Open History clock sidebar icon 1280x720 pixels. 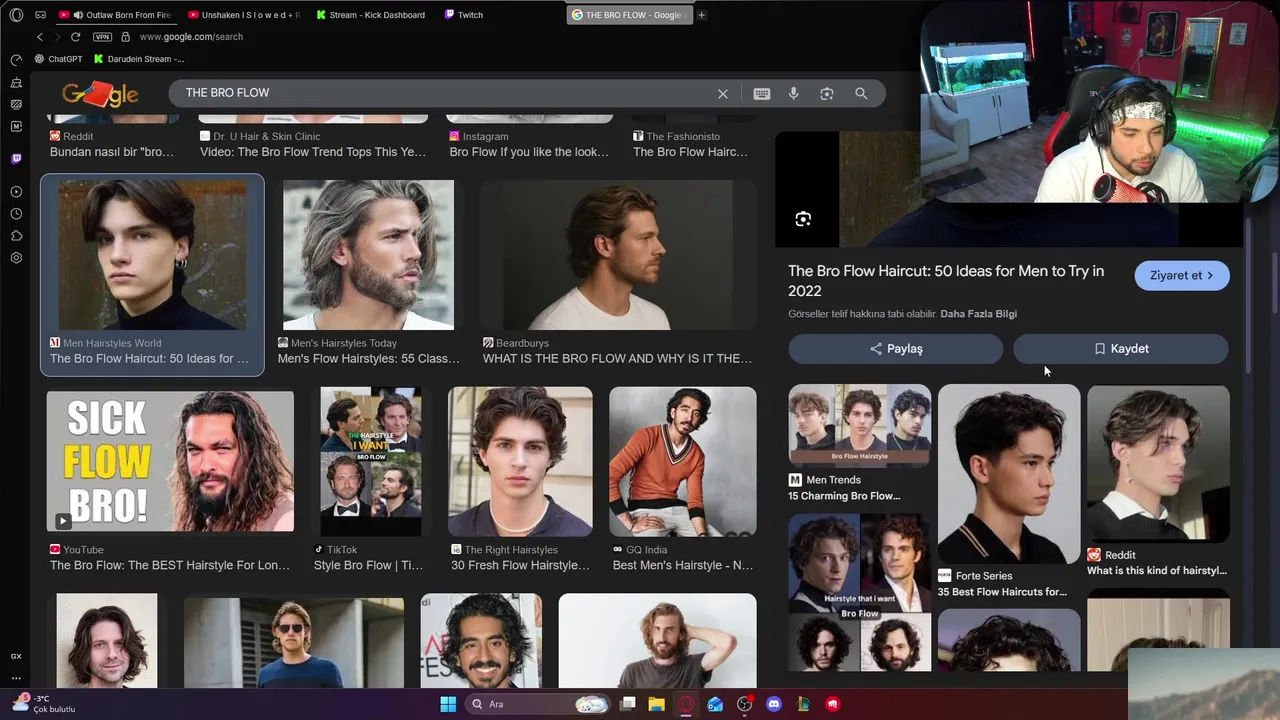(x=16, y=214)
